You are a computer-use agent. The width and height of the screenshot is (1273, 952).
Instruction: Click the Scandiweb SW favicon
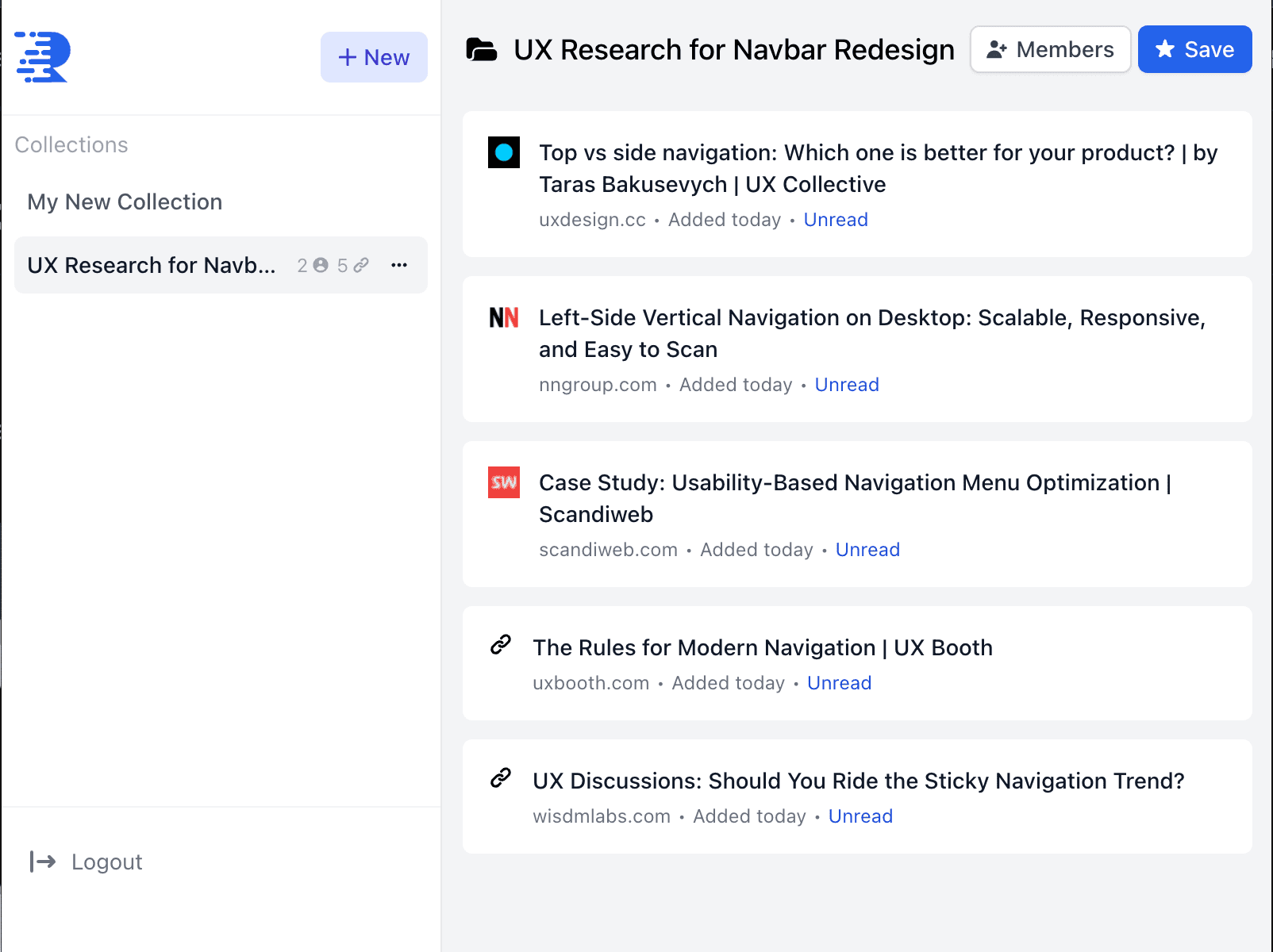(x=504, y=482)
